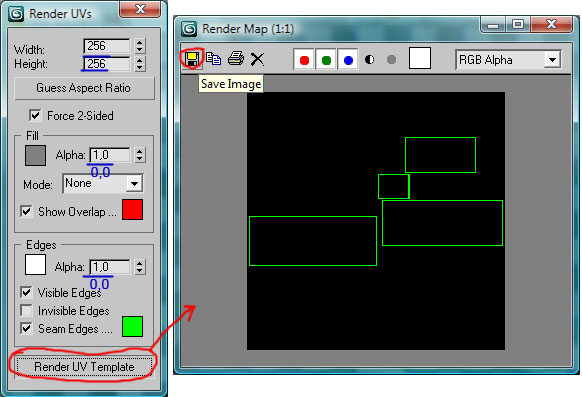
Task: Adjust the Fill Alpha spinner
Action: tap(140, 155)
